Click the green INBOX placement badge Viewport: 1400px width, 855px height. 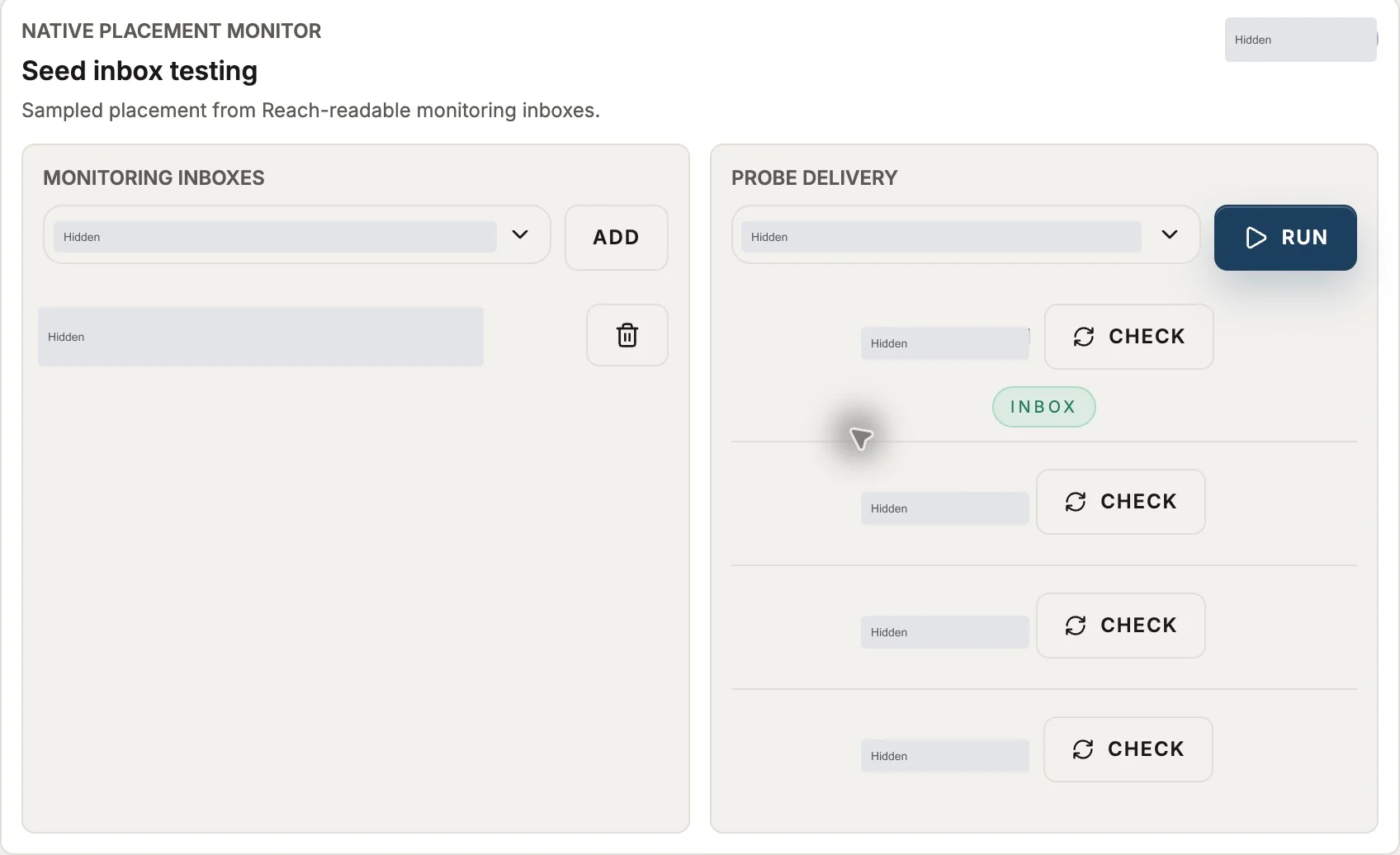(1043, 407)
